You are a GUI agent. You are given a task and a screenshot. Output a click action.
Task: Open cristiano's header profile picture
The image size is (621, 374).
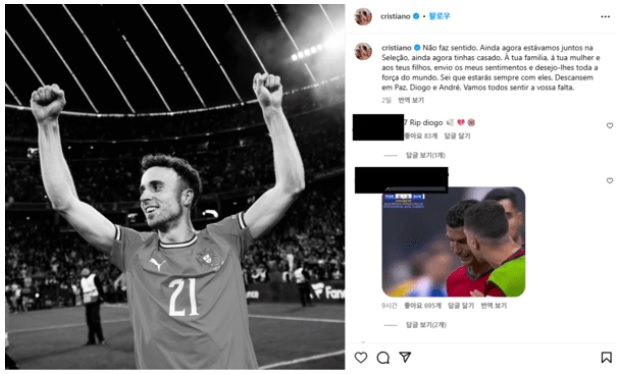pos(363,16)
